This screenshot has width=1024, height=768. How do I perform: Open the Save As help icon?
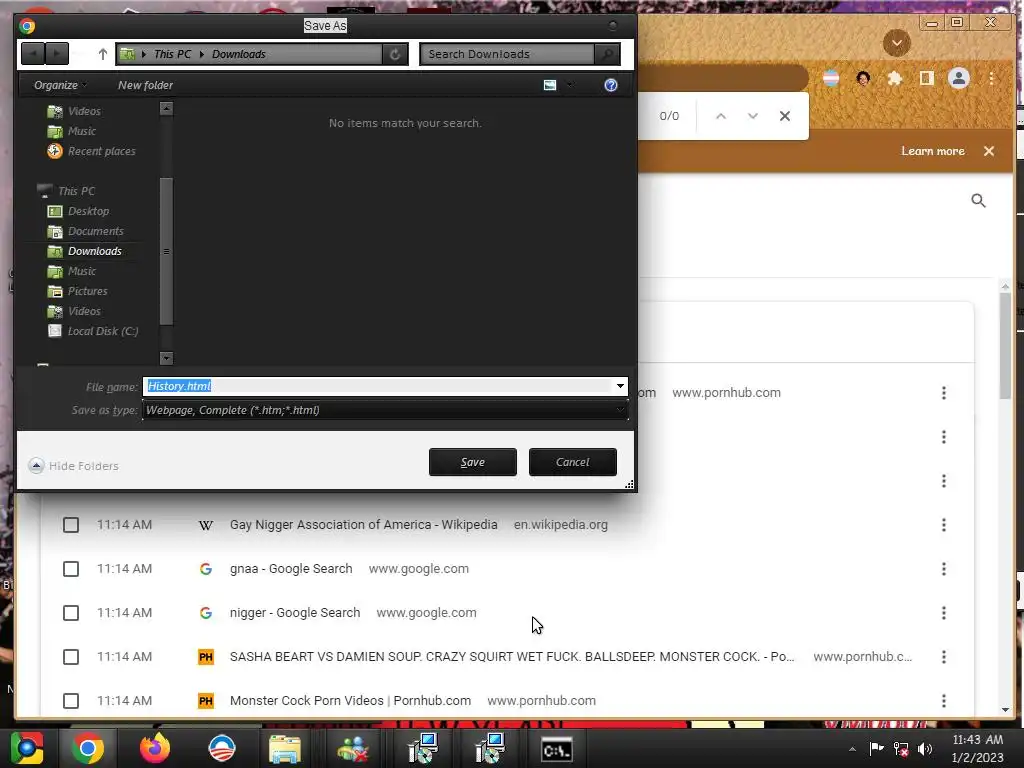[611, 85]
